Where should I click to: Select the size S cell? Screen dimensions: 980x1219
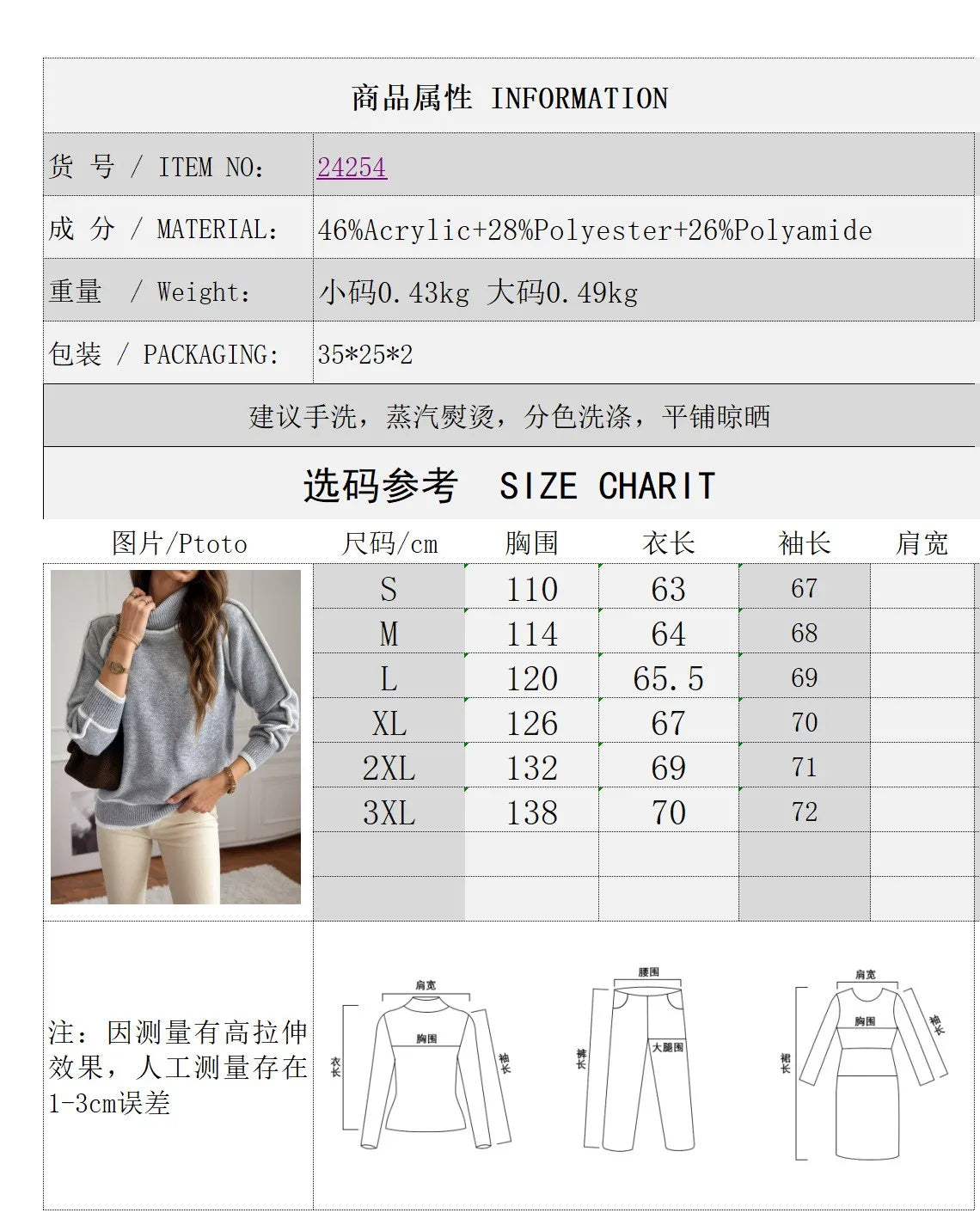pyautogui.click(x=389, y=588)
